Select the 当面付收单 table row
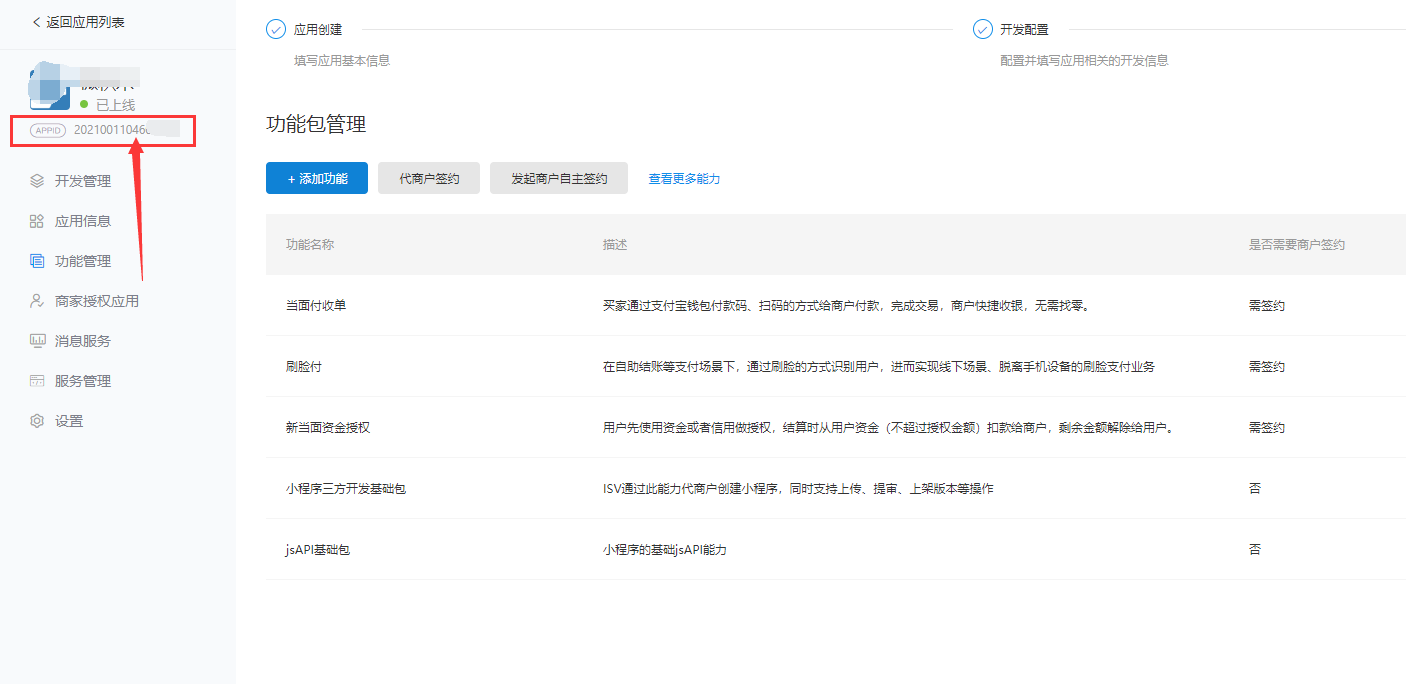 (316, 306)
